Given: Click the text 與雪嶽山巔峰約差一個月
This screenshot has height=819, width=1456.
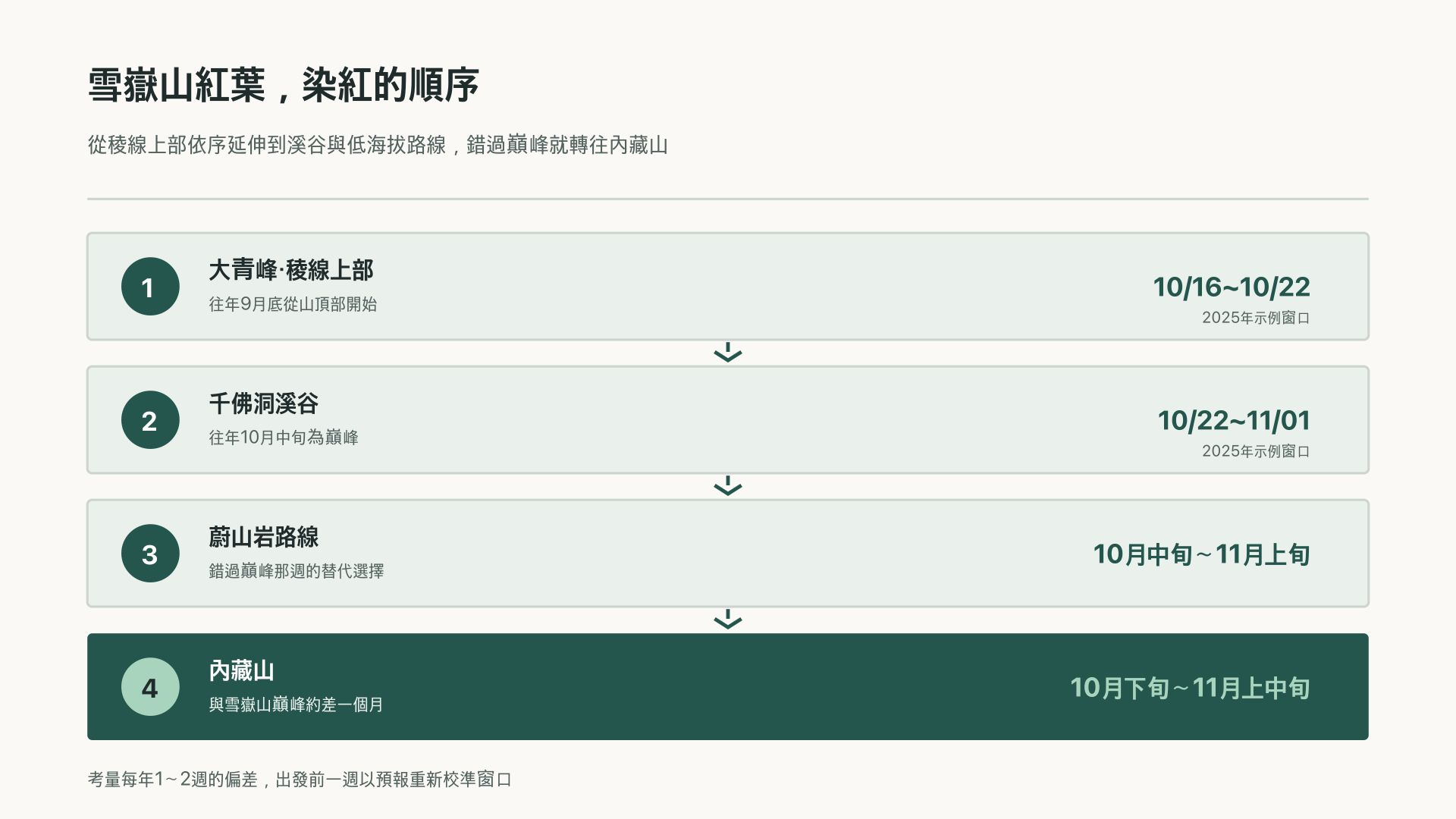Looking at the screenshot, I should click(x=296, y=704).
